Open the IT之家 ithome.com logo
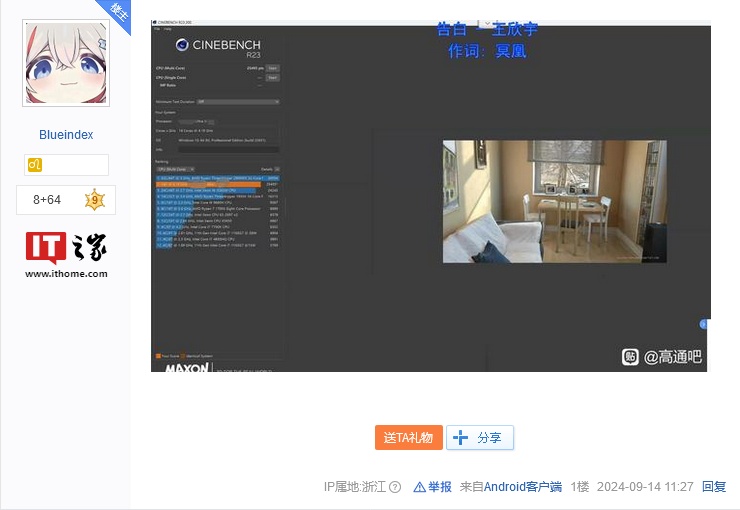 66,254
